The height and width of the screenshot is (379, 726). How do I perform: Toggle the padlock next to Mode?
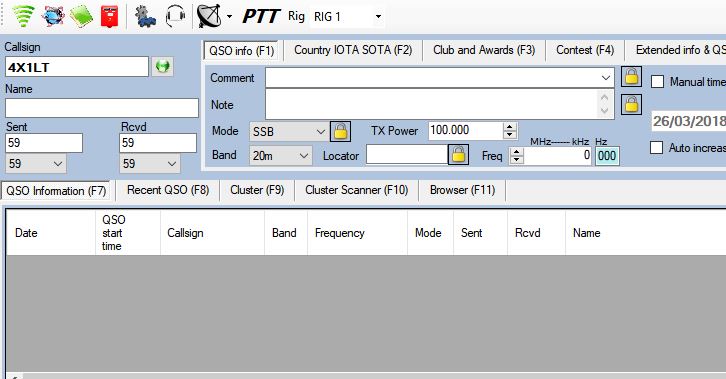[340, 131]
